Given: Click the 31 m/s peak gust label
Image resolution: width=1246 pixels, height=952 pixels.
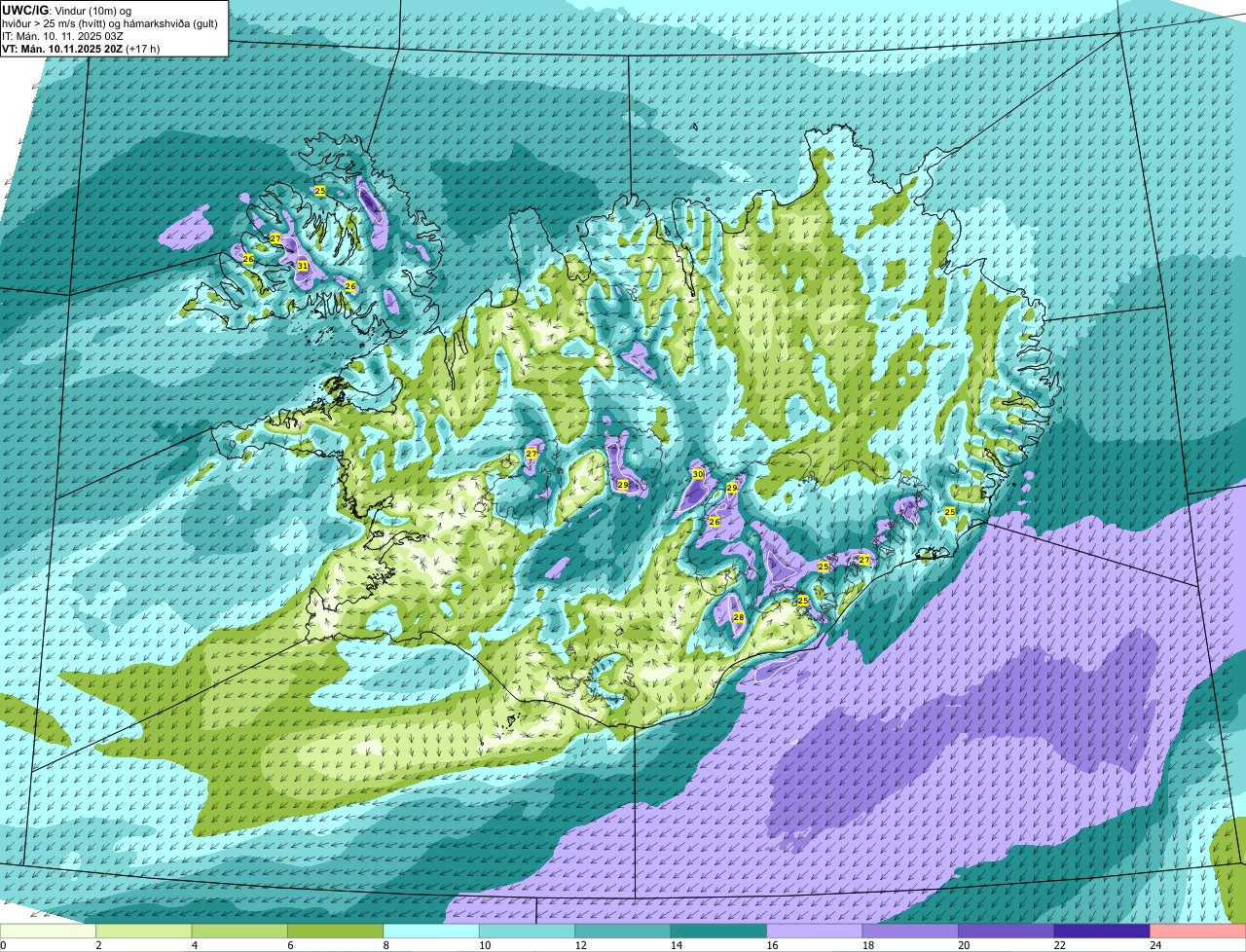Looking at the screenshot, I should coord(303,266).
